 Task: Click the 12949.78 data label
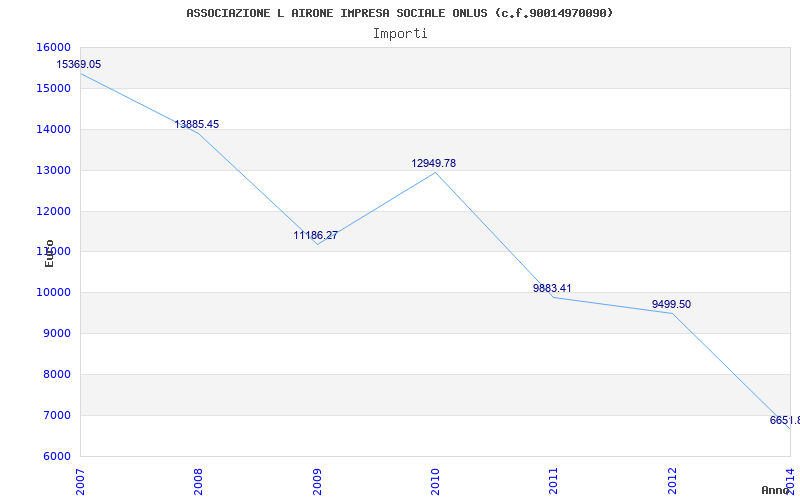click(434, 164)
